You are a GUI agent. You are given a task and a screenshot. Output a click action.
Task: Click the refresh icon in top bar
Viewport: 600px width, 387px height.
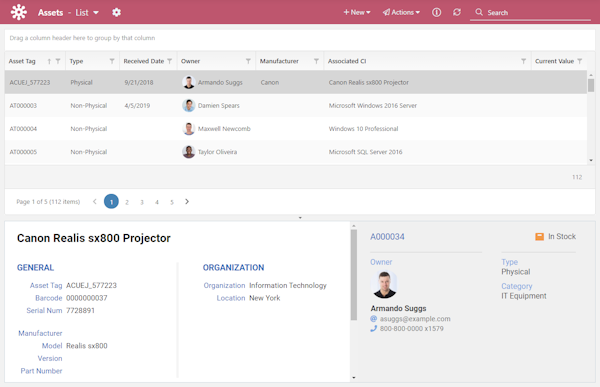457,12
